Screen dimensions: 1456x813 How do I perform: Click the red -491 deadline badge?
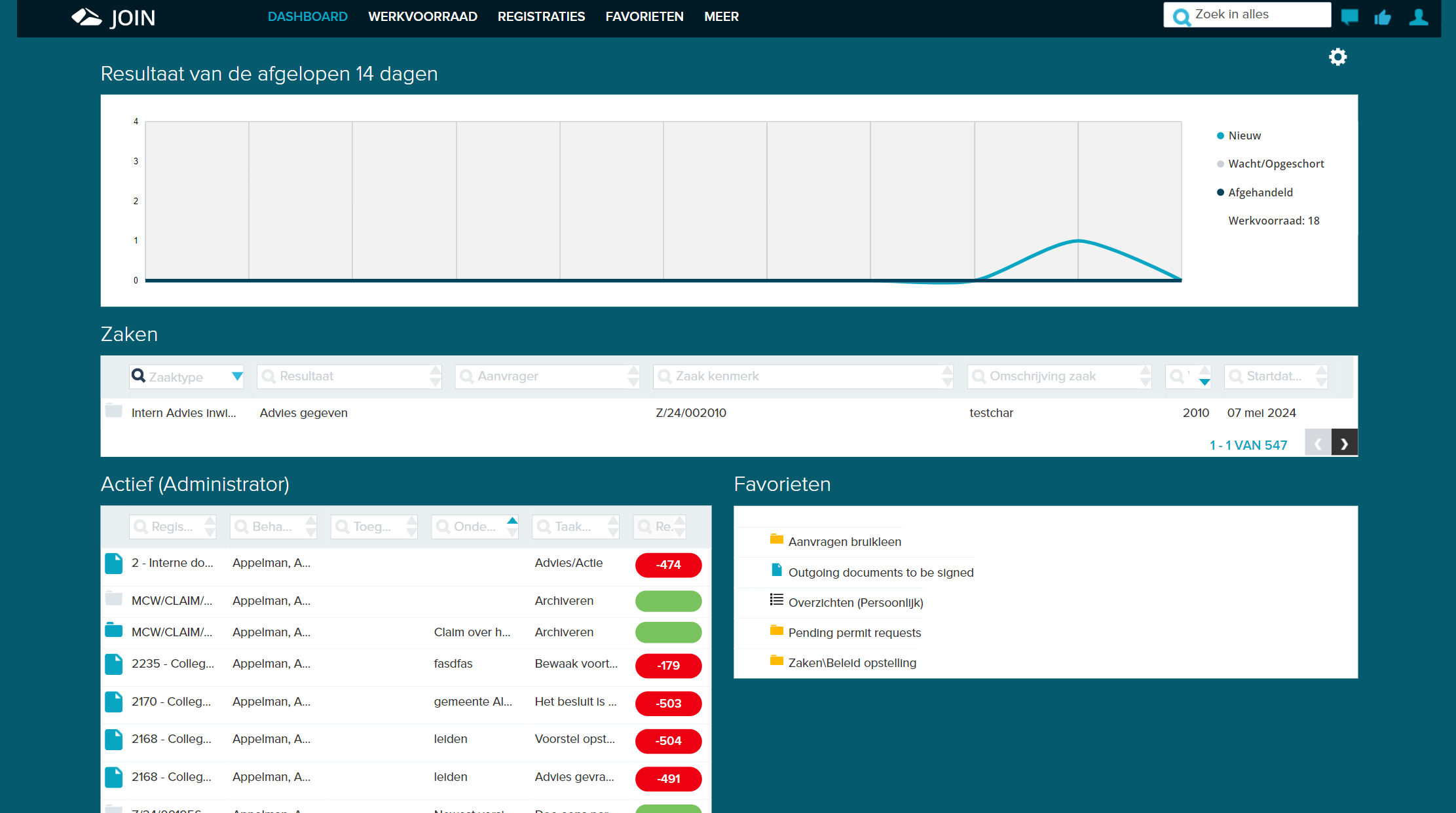pyautogui.click(x=668, y=779)
